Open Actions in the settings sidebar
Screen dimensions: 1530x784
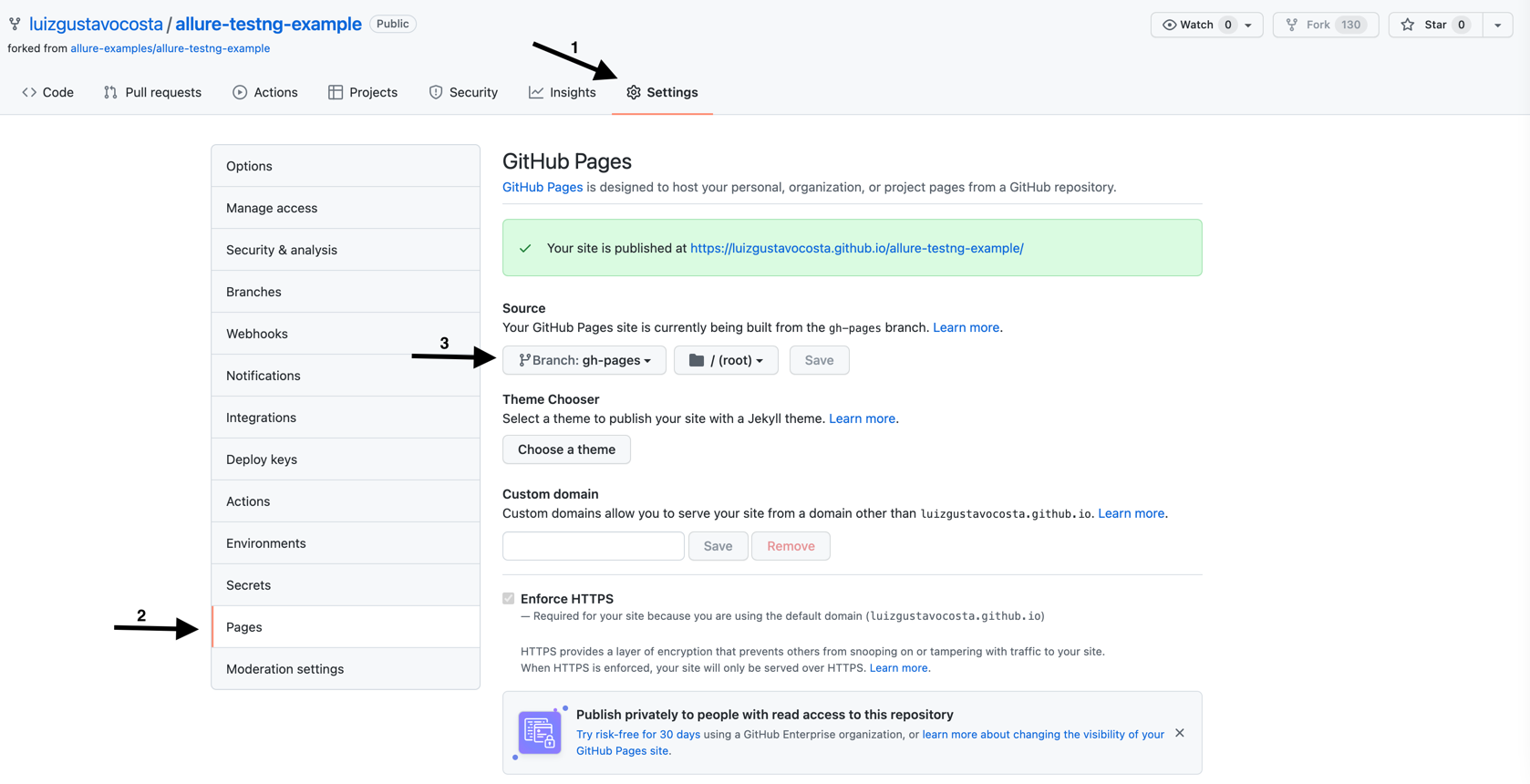[x=346, y=501]
